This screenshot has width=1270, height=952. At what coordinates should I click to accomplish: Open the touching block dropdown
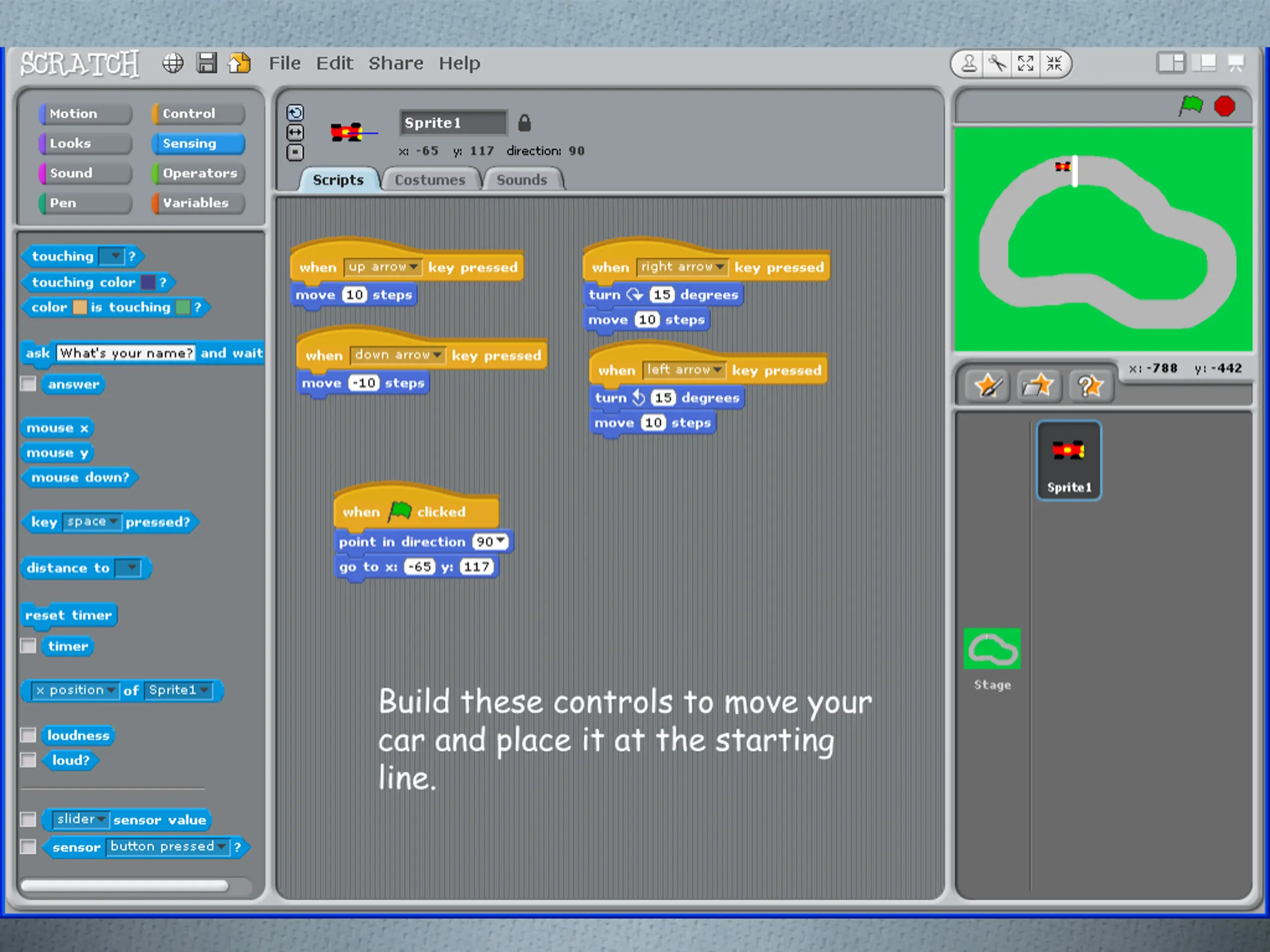click(x=112, y=255)
